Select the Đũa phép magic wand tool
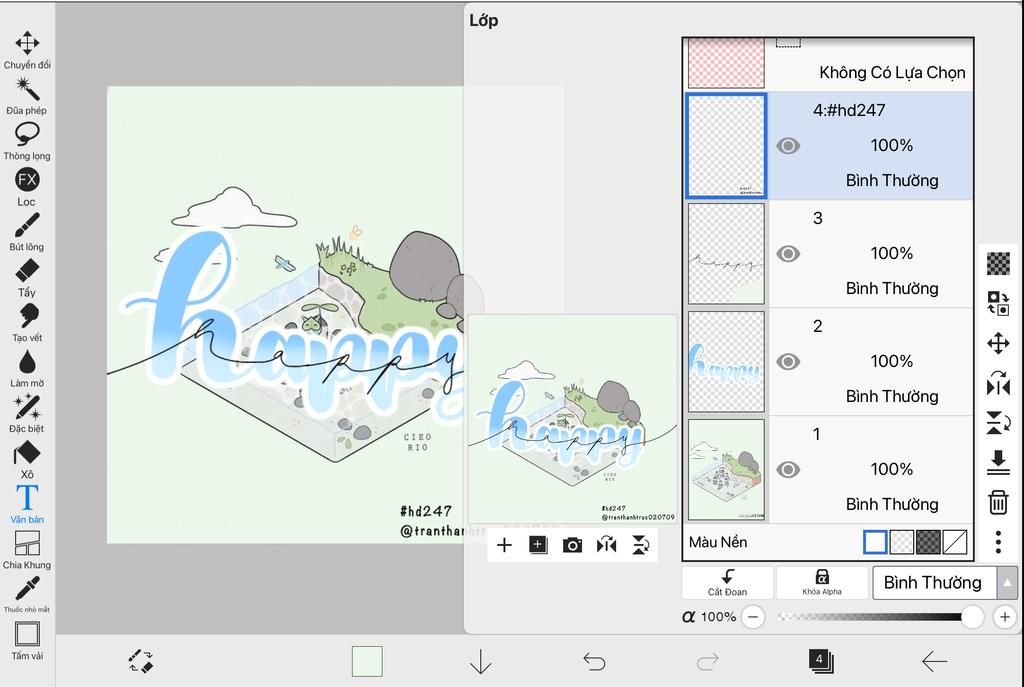The image size is (1024, 687). click(27, 96)
